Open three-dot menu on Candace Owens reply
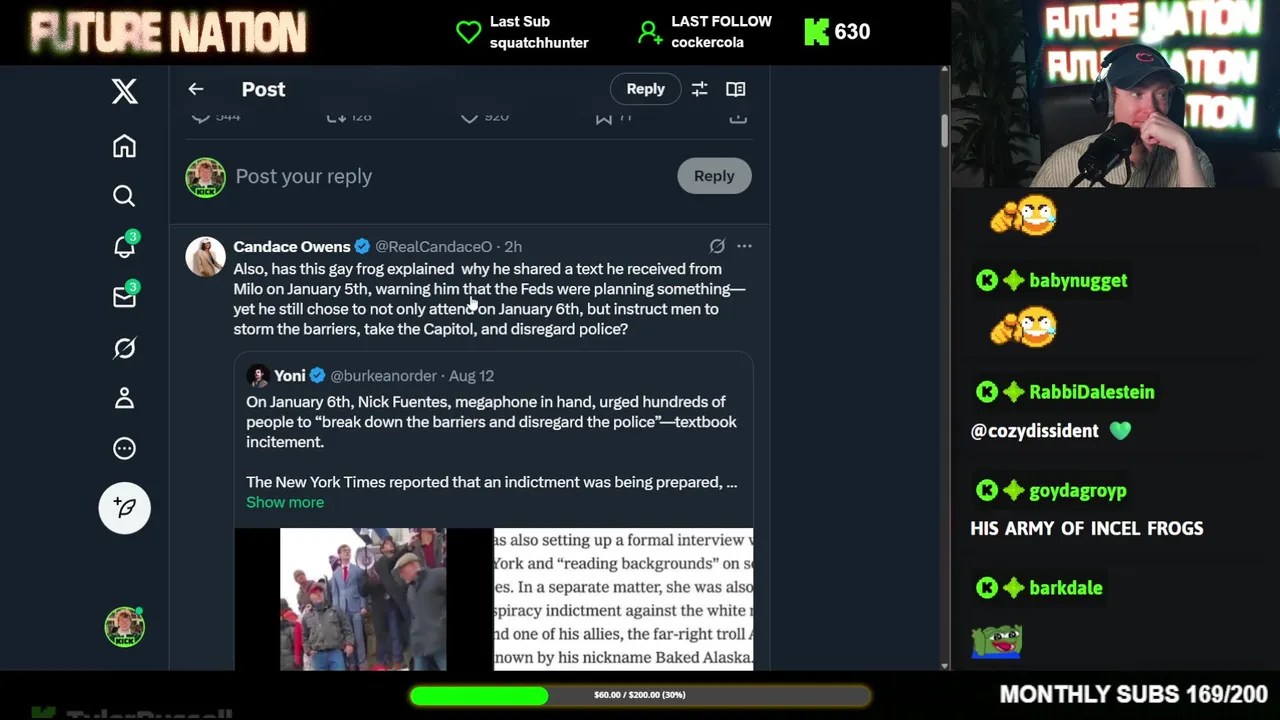Viewport: 1280px width, 720px height. tap(744, 246)
